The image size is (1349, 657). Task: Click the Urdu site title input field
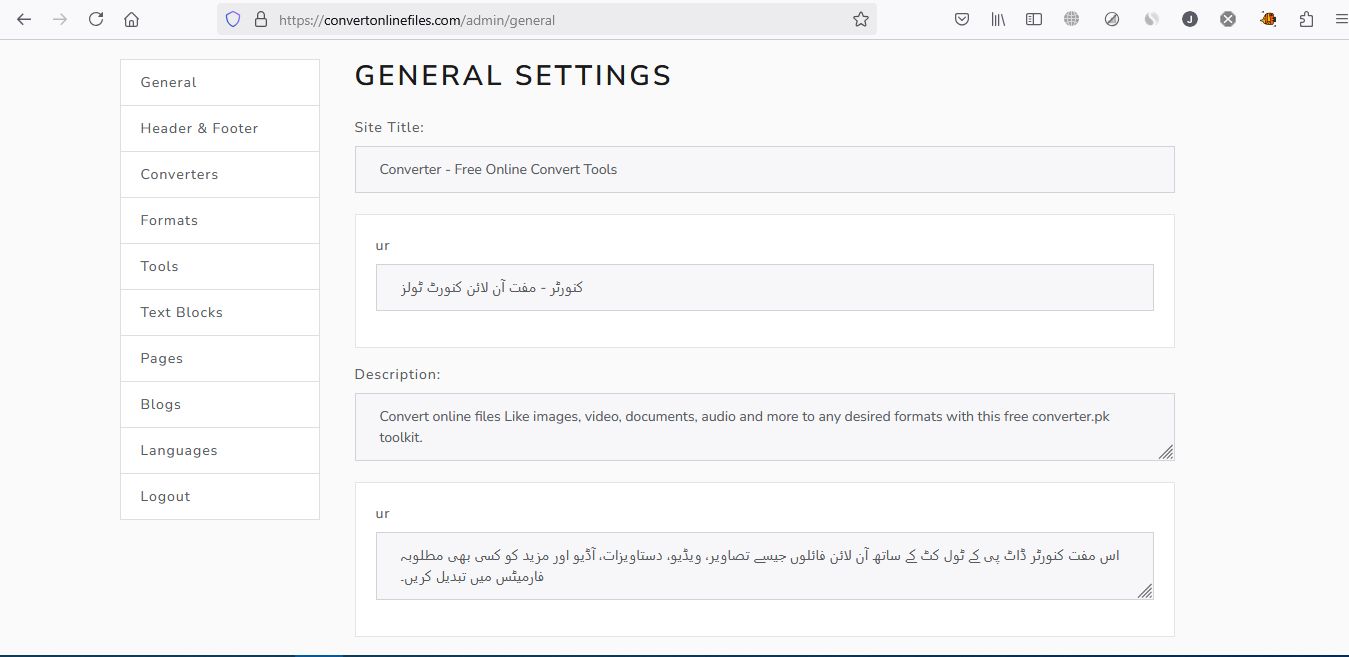click(764, 287)
